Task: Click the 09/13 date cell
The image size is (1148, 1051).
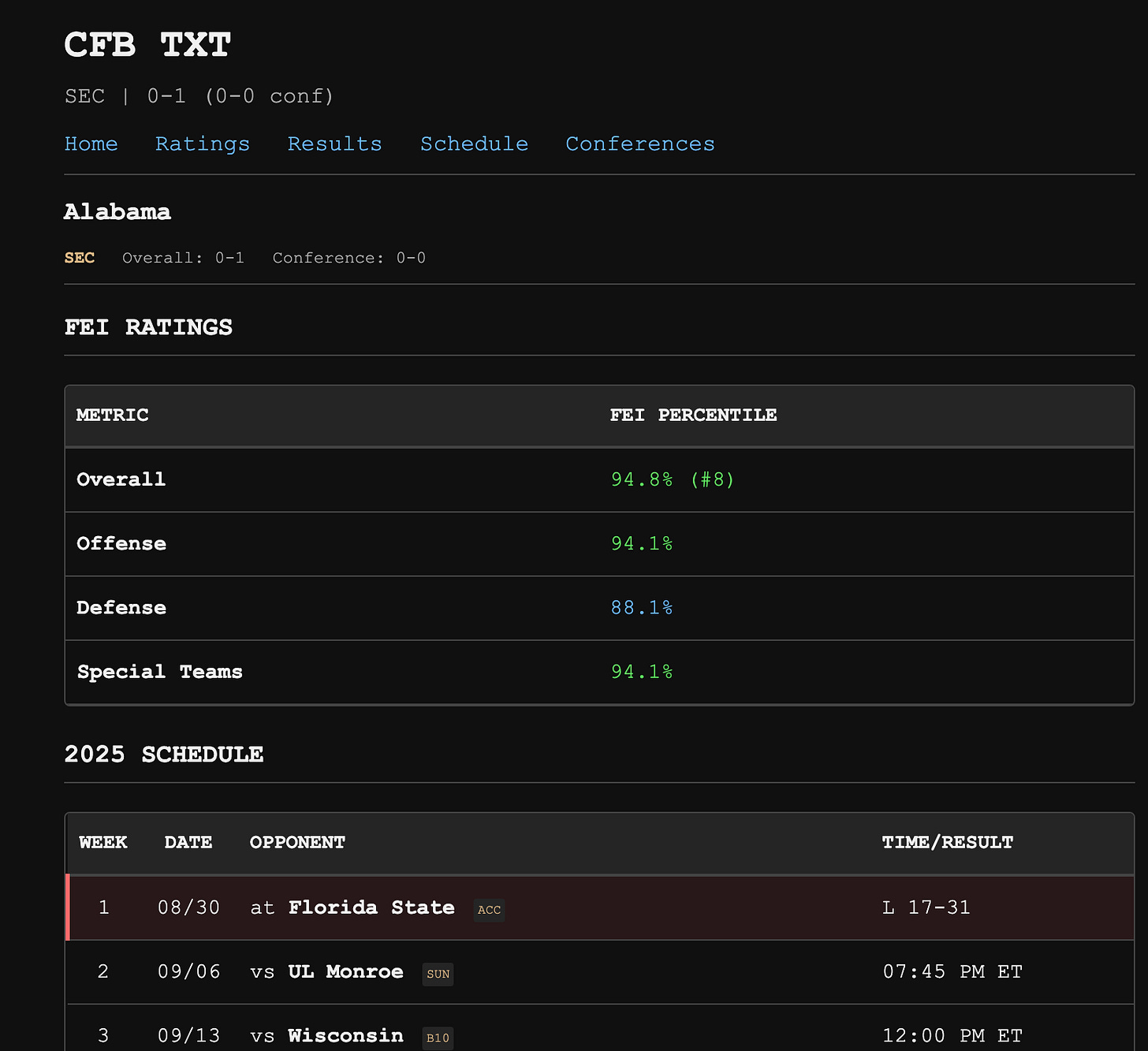Action: click(188, 1035)
